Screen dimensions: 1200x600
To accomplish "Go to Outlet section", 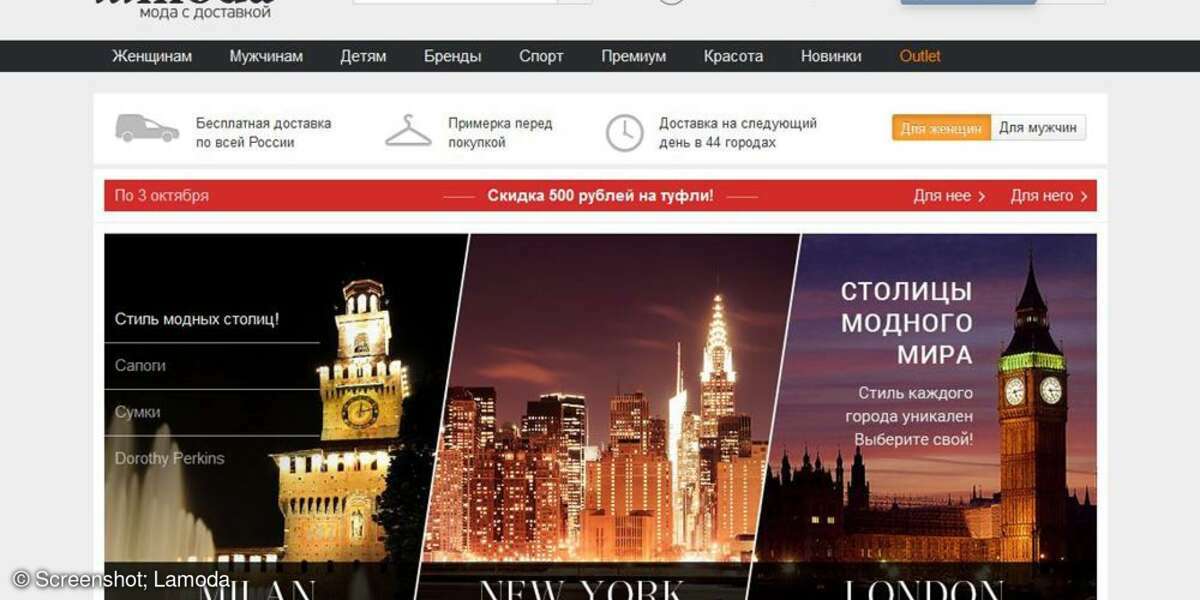I will (920, 56).
